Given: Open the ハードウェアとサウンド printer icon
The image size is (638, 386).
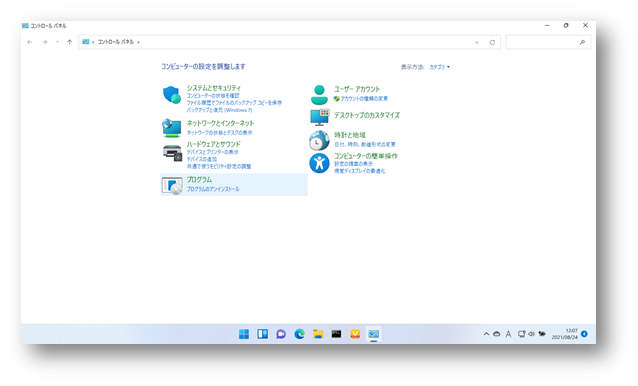Looking at the screenshot, I should click(x=172, y=153).
